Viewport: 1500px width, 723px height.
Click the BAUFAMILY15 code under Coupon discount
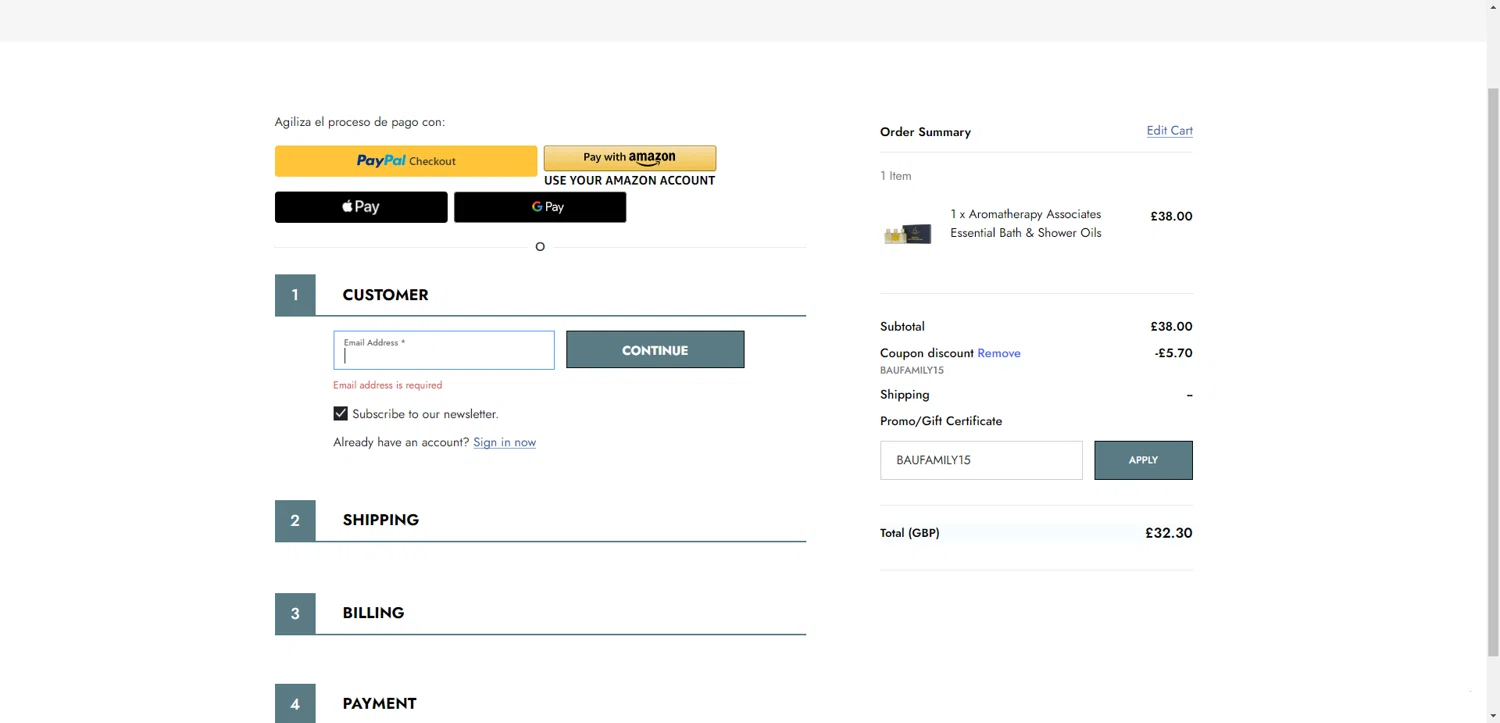pos(912,370)
